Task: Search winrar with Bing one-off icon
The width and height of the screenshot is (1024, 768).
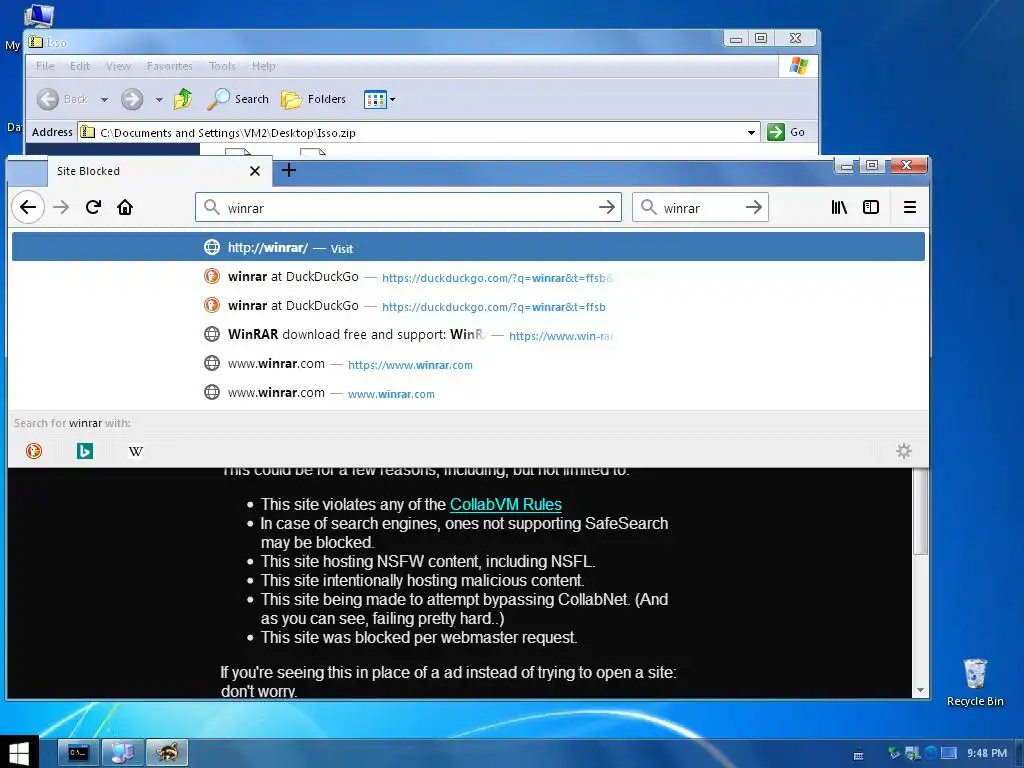Action: 85,451
